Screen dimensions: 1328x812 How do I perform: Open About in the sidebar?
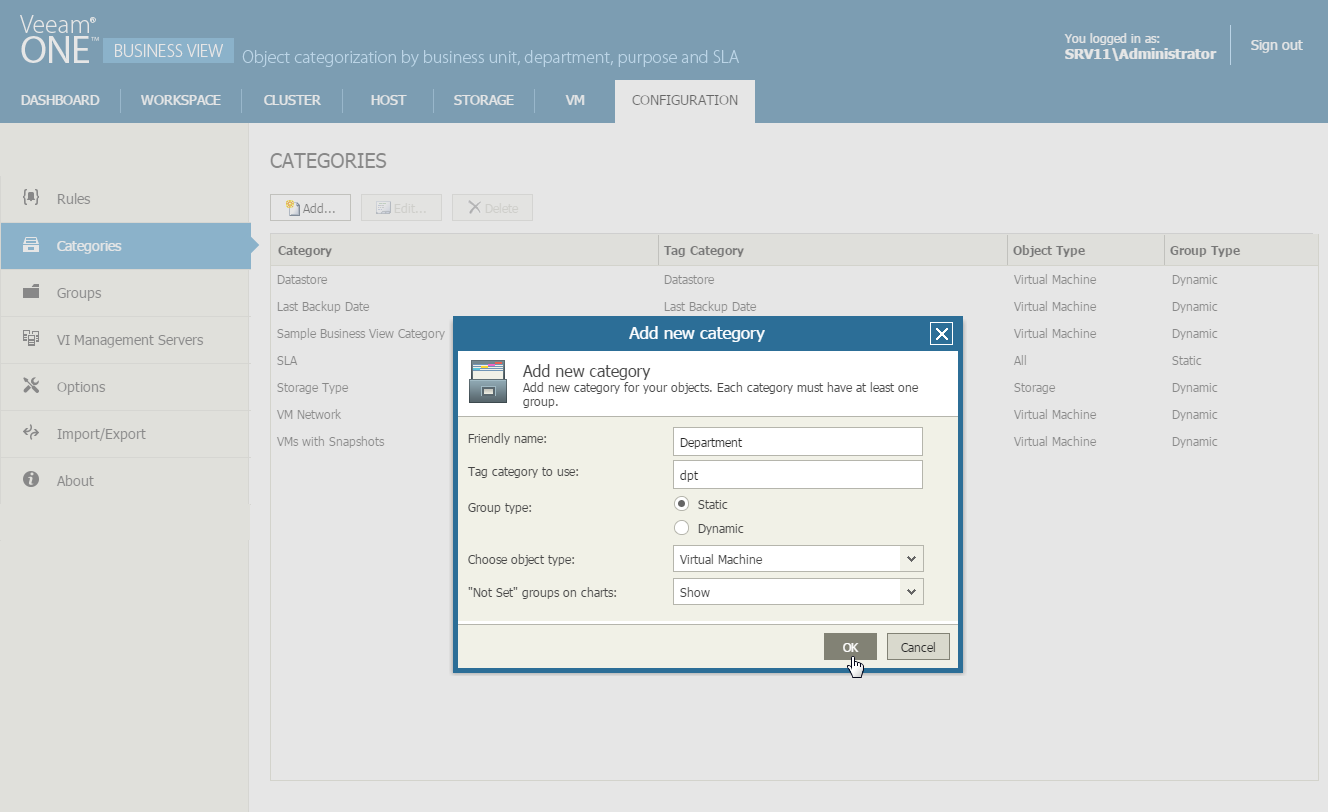click(x=125, y=481)
